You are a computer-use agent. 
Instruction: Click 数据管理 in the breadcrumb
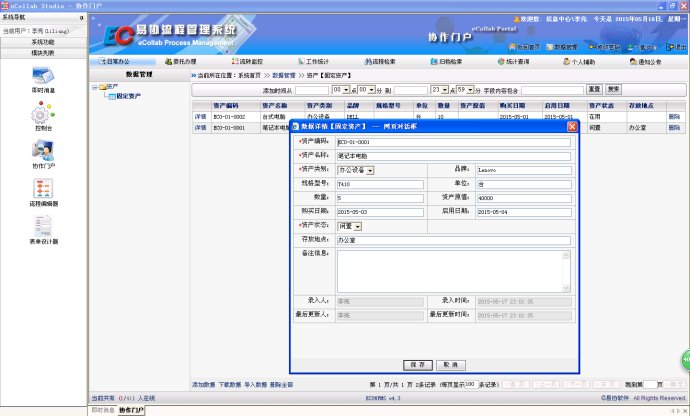(284, 76)
